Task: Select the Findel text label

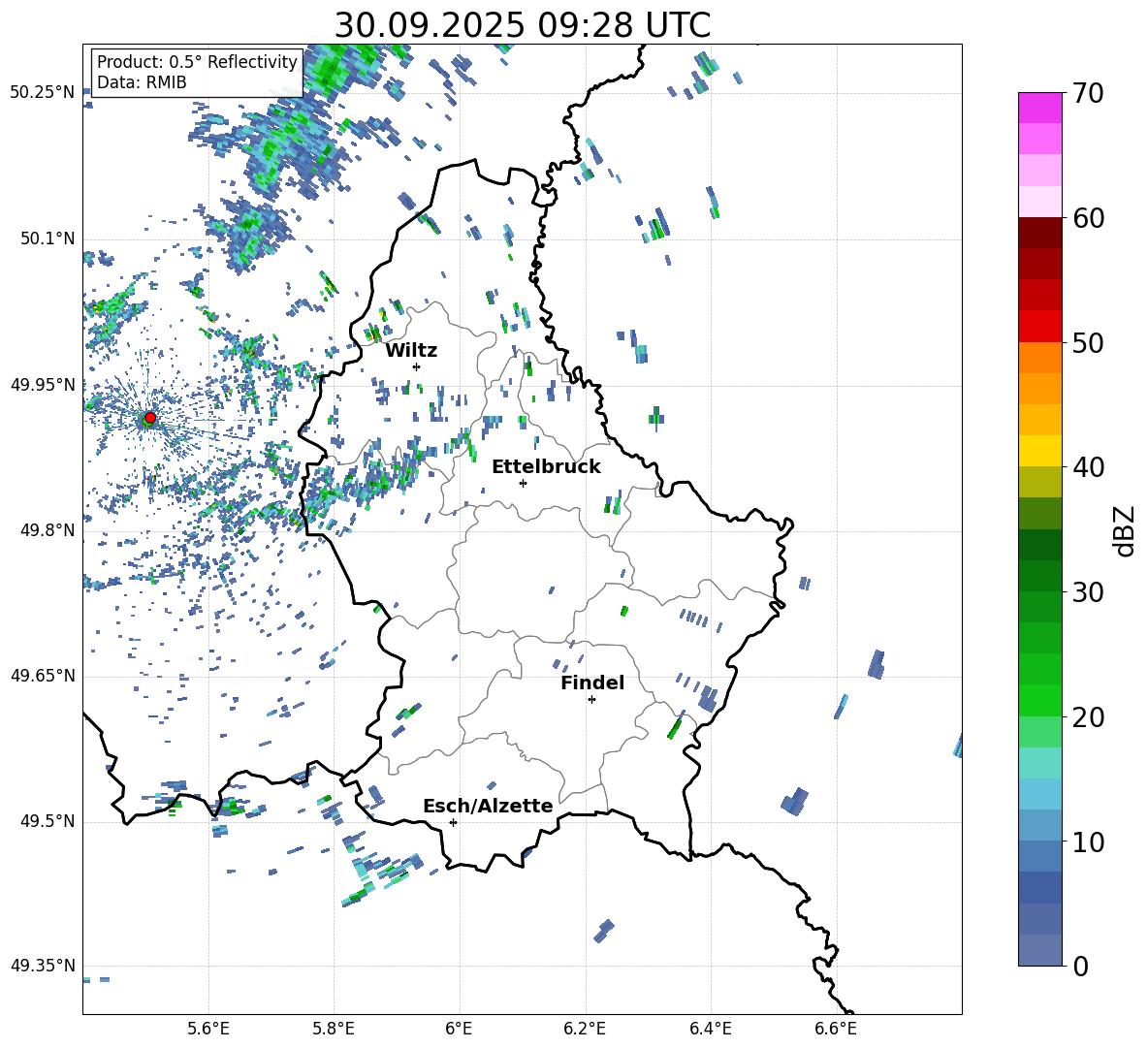Action: [x=592, y=683]
